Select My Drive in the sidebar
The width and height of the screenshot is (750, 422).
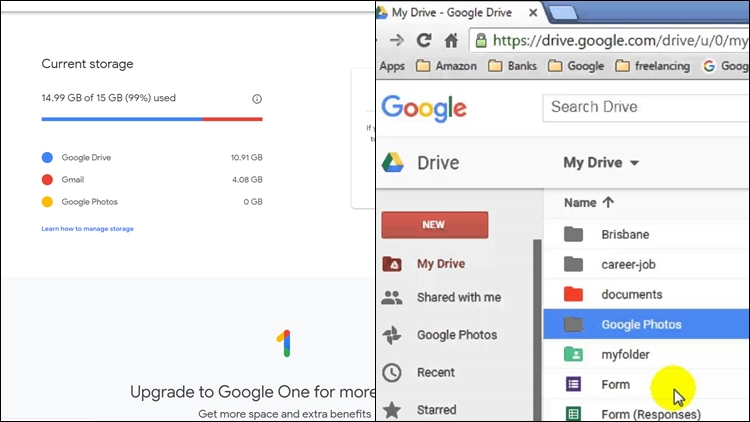point(441,264)
